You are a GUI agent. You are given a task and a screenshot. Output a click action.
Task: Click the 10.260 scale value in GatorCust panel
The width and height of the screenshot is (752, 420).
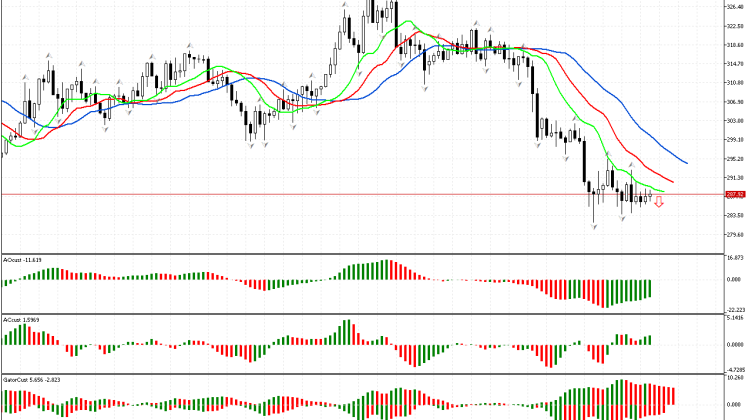coord(735,380)
